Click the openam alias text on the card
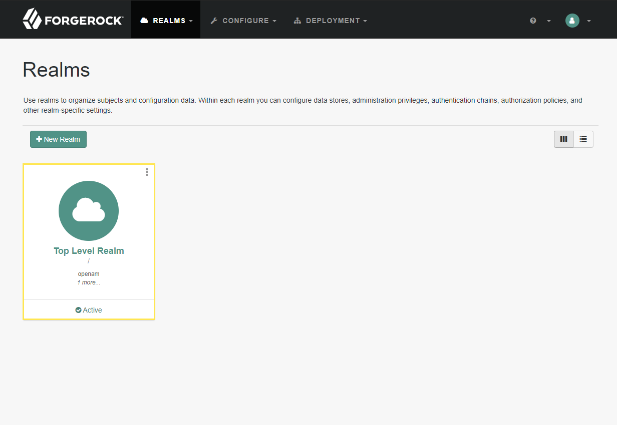Image resolution: width=617 pixels, height=425 pixels. point(88,273)
